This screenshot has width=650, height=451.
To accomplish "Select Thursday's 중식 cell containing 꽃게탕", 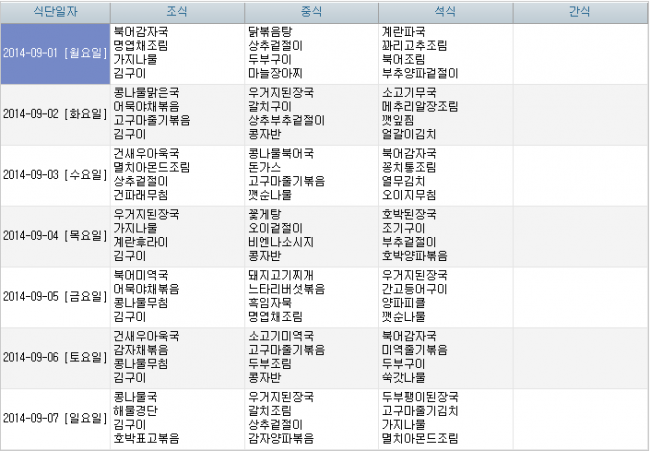I will [x=311, y=236].
